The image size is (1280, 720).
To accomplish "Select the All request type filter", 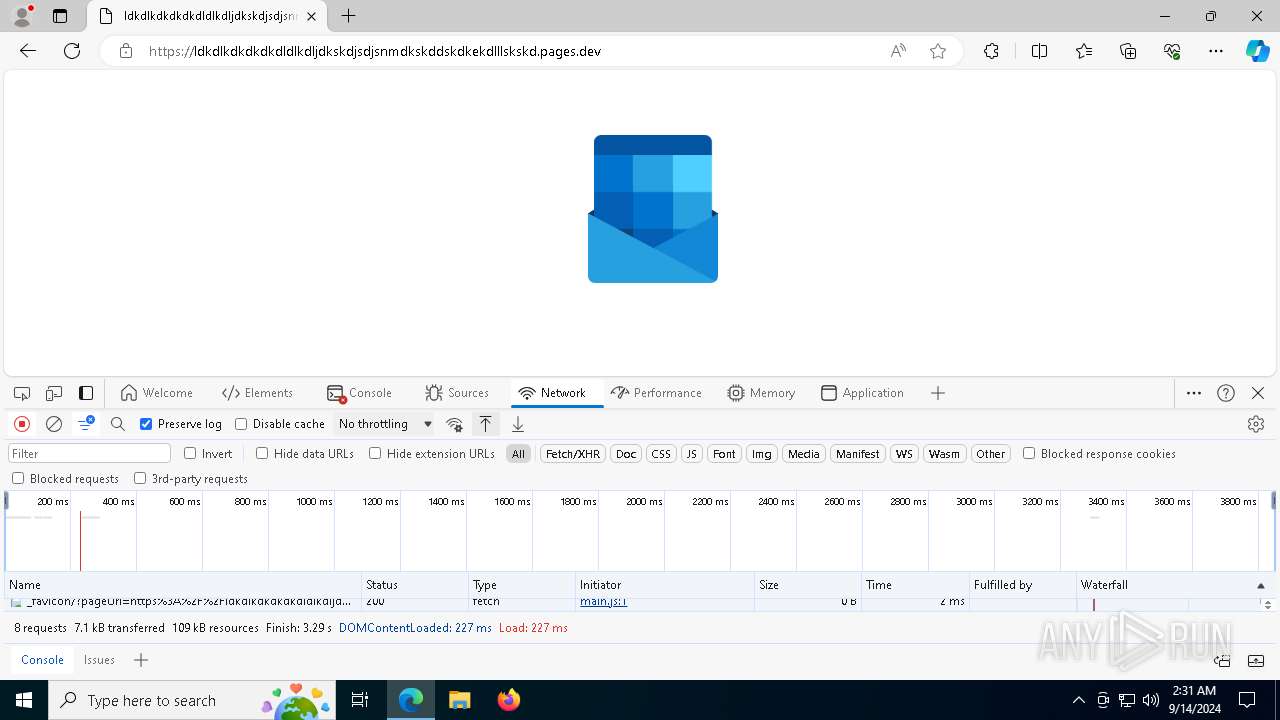I will [x=518, y=454].
